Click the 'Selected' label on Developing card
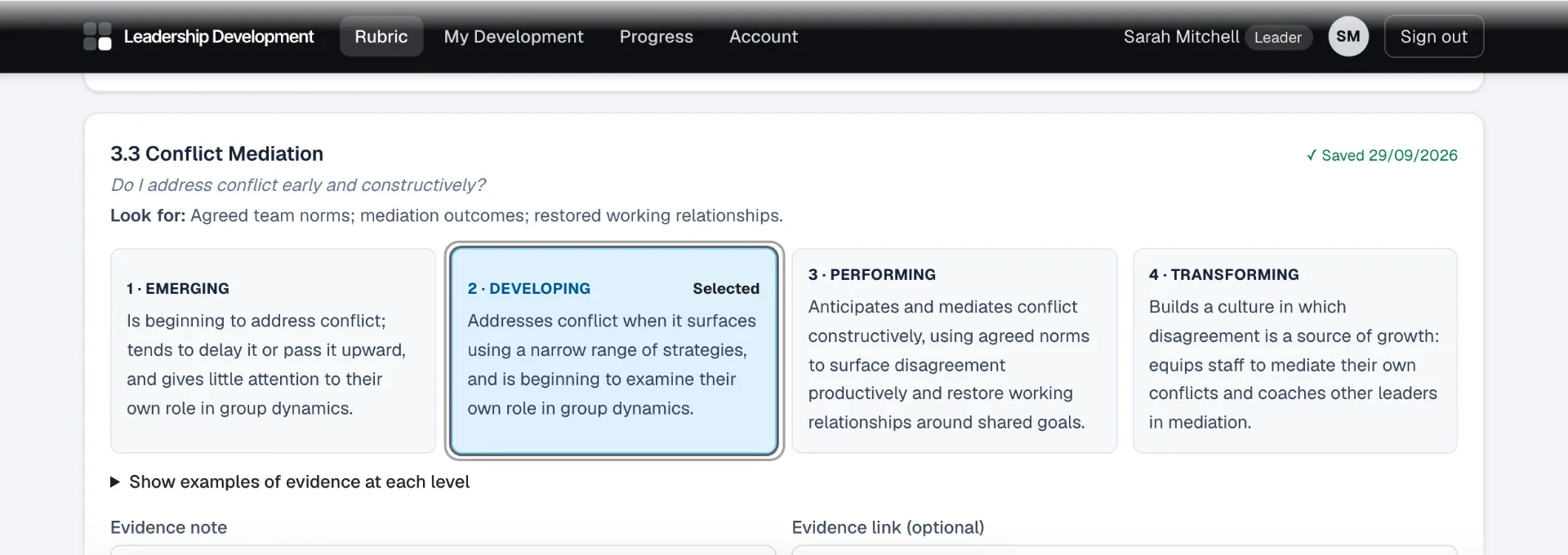The image size is (1568, 555). 726,288
